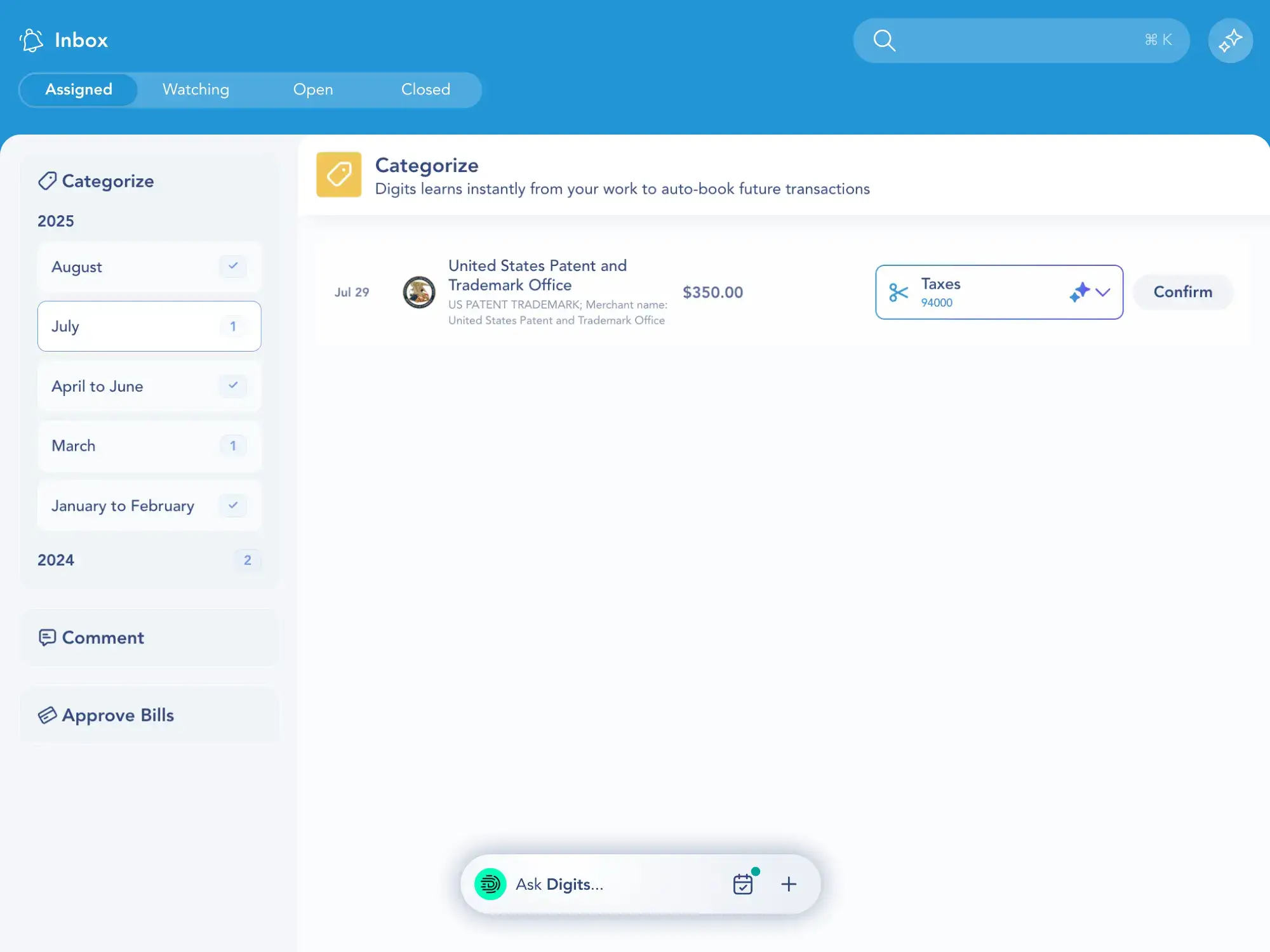This screenshot has height=952, width=1270.
Task: Click the scissors icon in Taxes field
Action: tap(898, 293)
